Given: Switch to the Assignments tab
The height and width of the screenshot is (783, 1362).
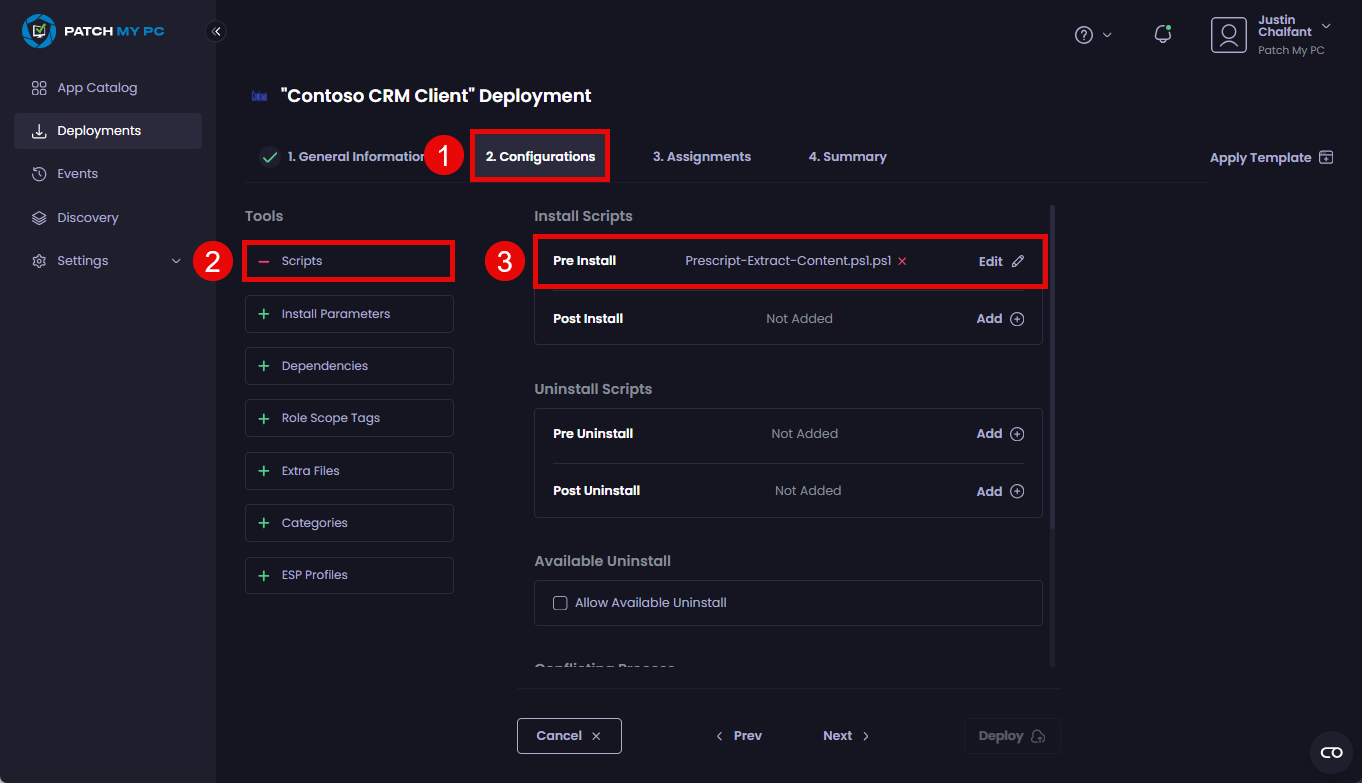Looking at the screenshot, I should point(701,156).
